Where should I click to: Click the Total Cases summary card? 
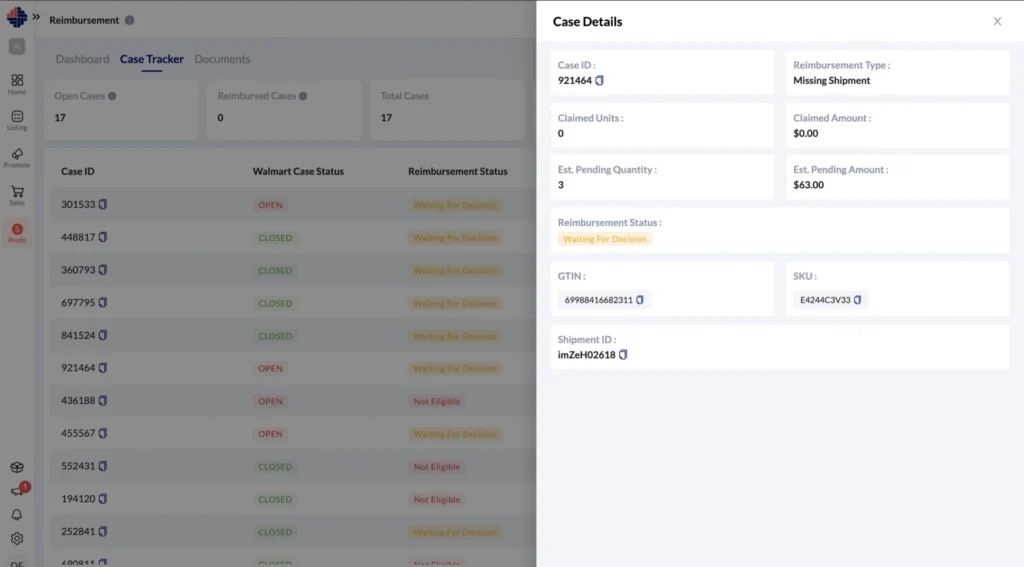click(x=448, y=110)
